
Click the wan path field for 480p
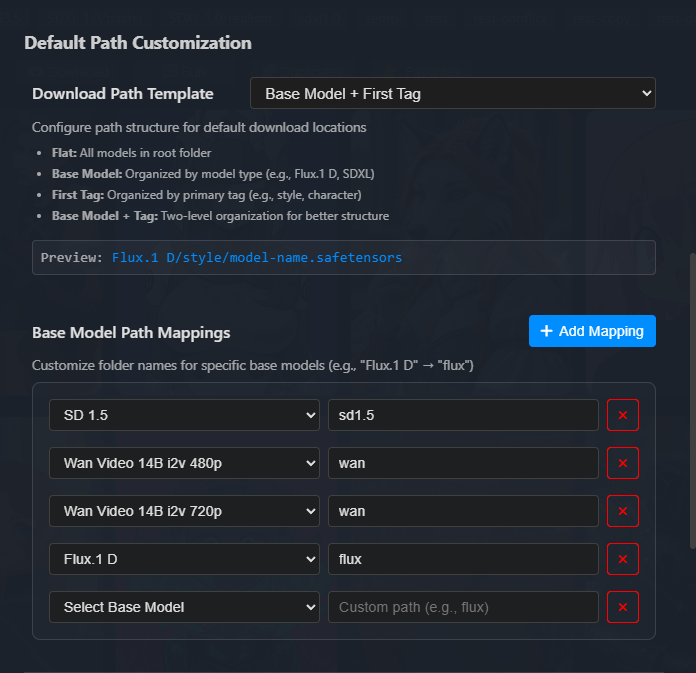pos(463,463)
